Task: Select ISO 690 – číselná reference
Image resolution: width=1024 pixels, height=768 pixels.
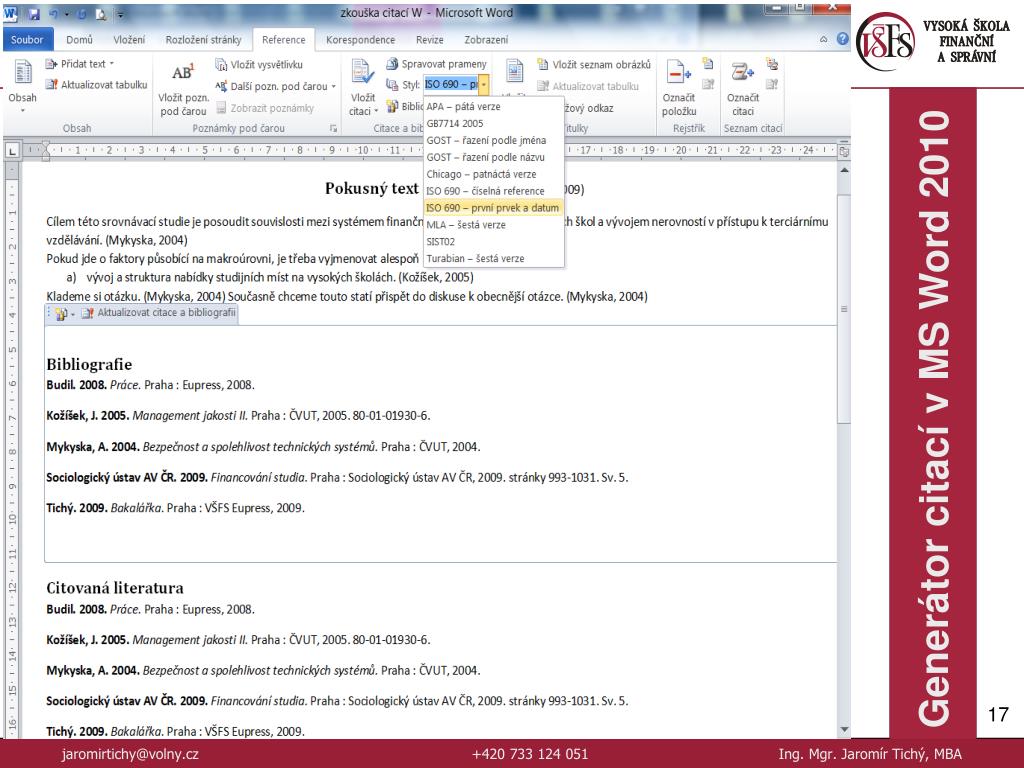Action: point(494,191)
